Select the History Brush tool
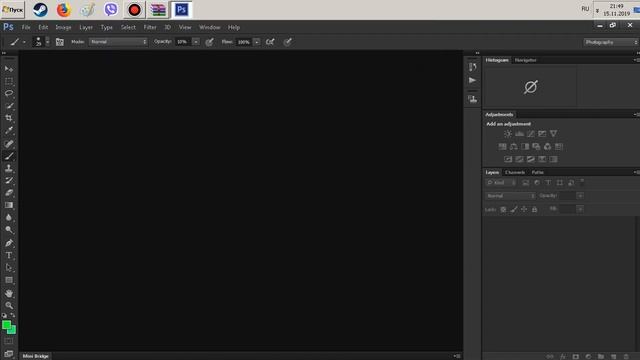This screenshot has width=640, height=360. tap(9, 180)
